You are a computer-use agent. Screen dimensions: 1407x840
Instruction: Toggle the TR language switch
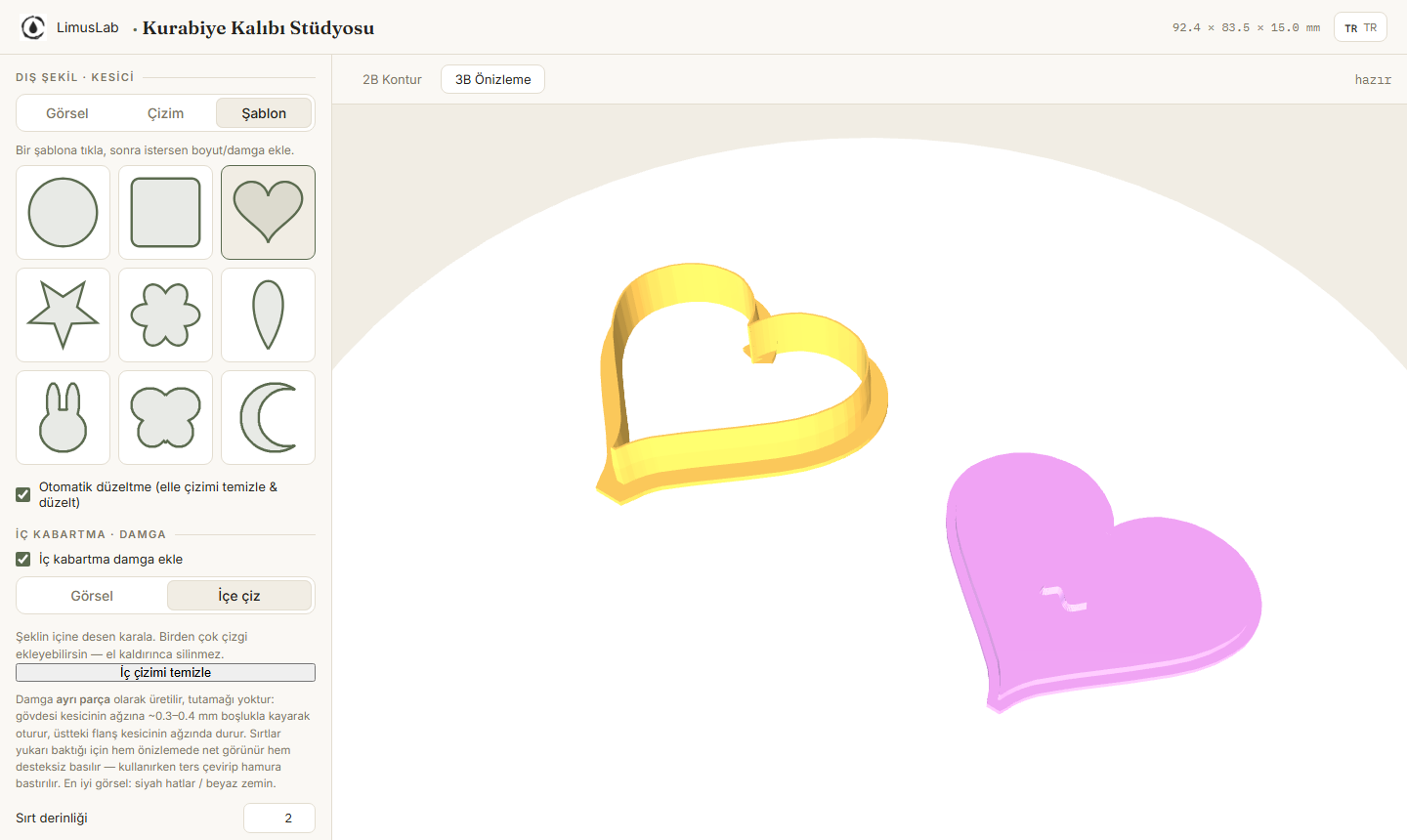[x=1360, y=27]
